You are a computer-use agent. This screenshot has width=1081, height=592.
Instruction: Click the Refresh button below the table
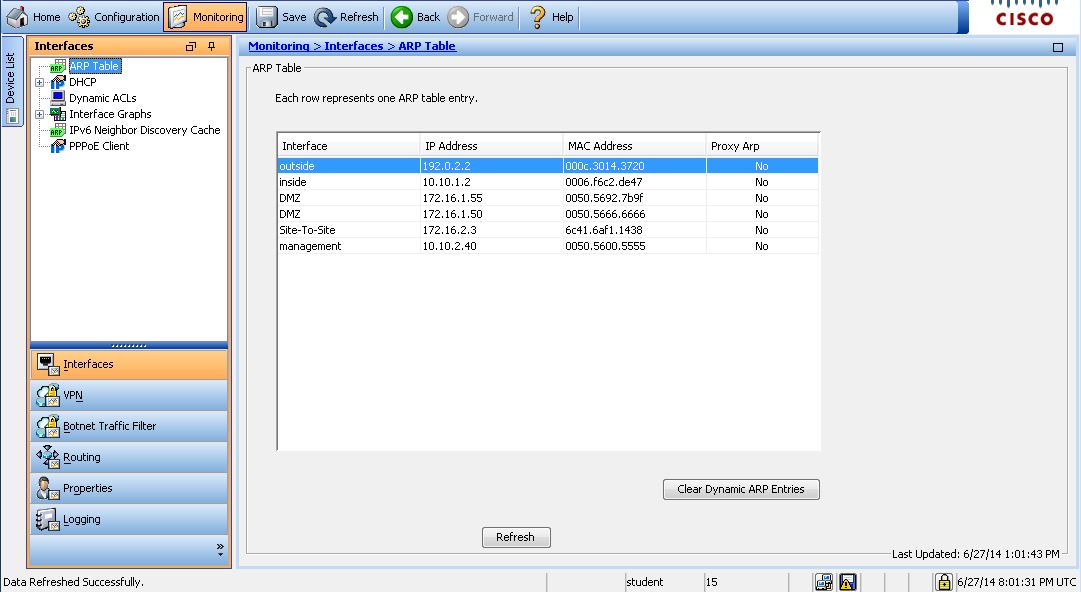(x=515, y=537)
